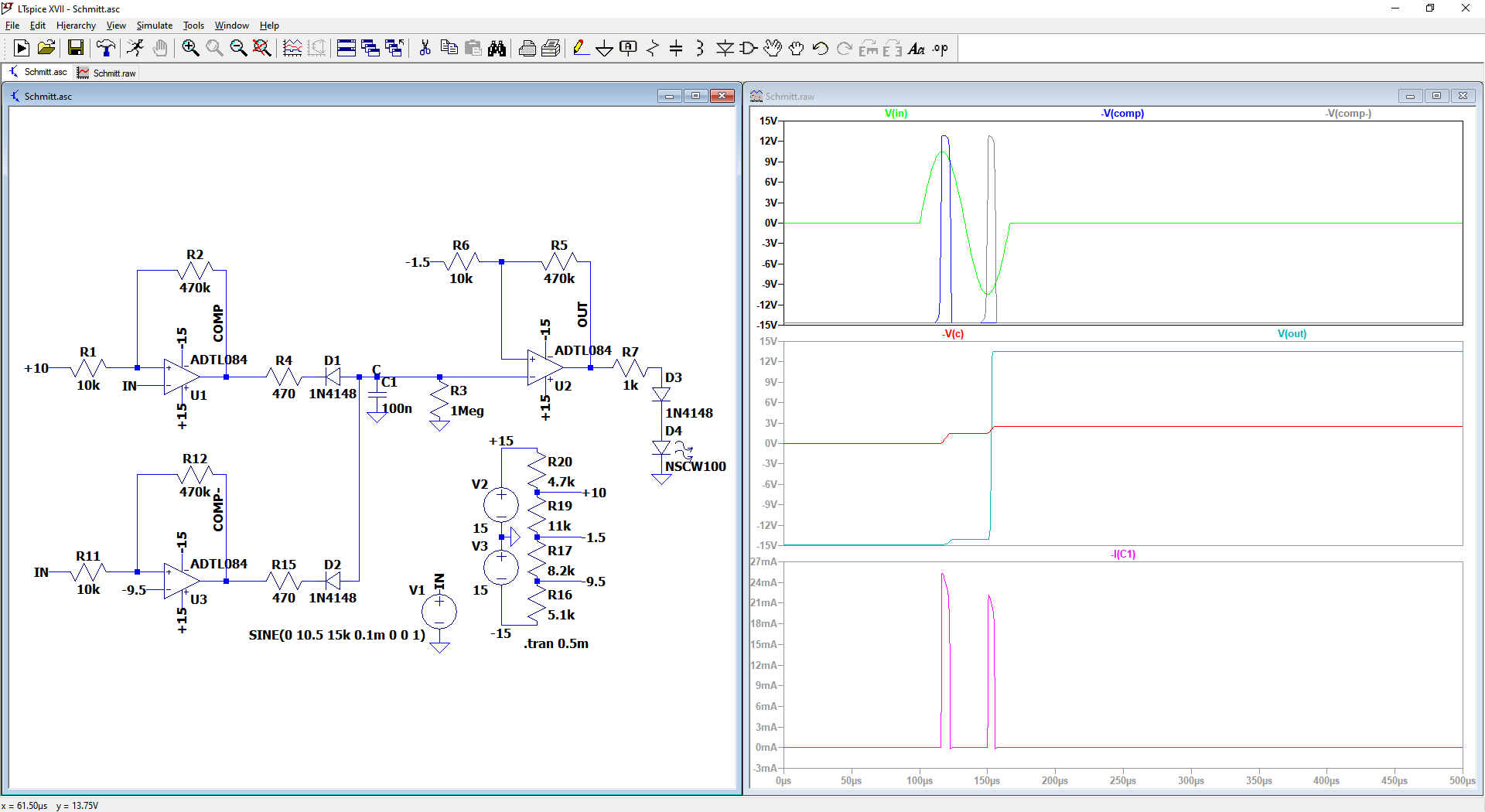The height and width of the screenshot is (812, 1485).
Task: Click the V(out) trace label
Action: point(1292,334)
